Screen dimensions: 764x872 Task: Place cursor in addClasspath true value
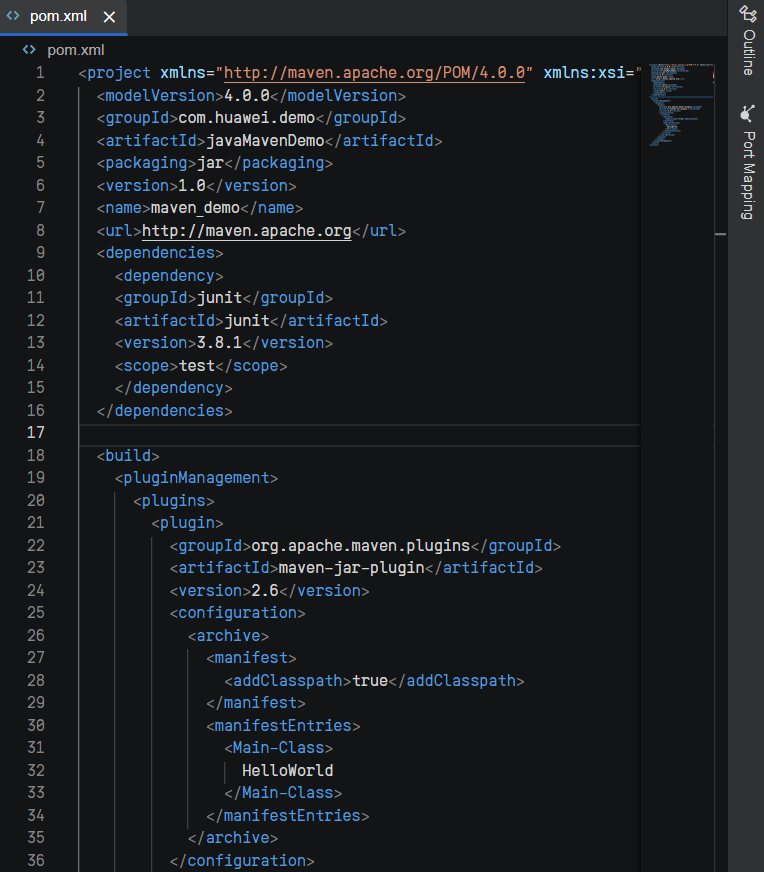click(x=369, y=681)
